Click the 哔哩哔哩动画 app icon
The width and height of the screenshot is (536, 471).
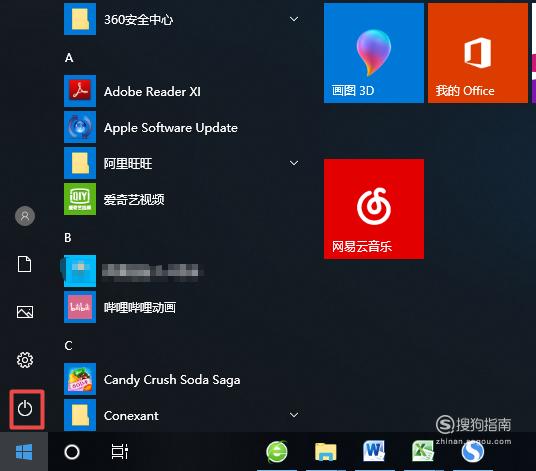pyautogui.click(x=80, y=307)
